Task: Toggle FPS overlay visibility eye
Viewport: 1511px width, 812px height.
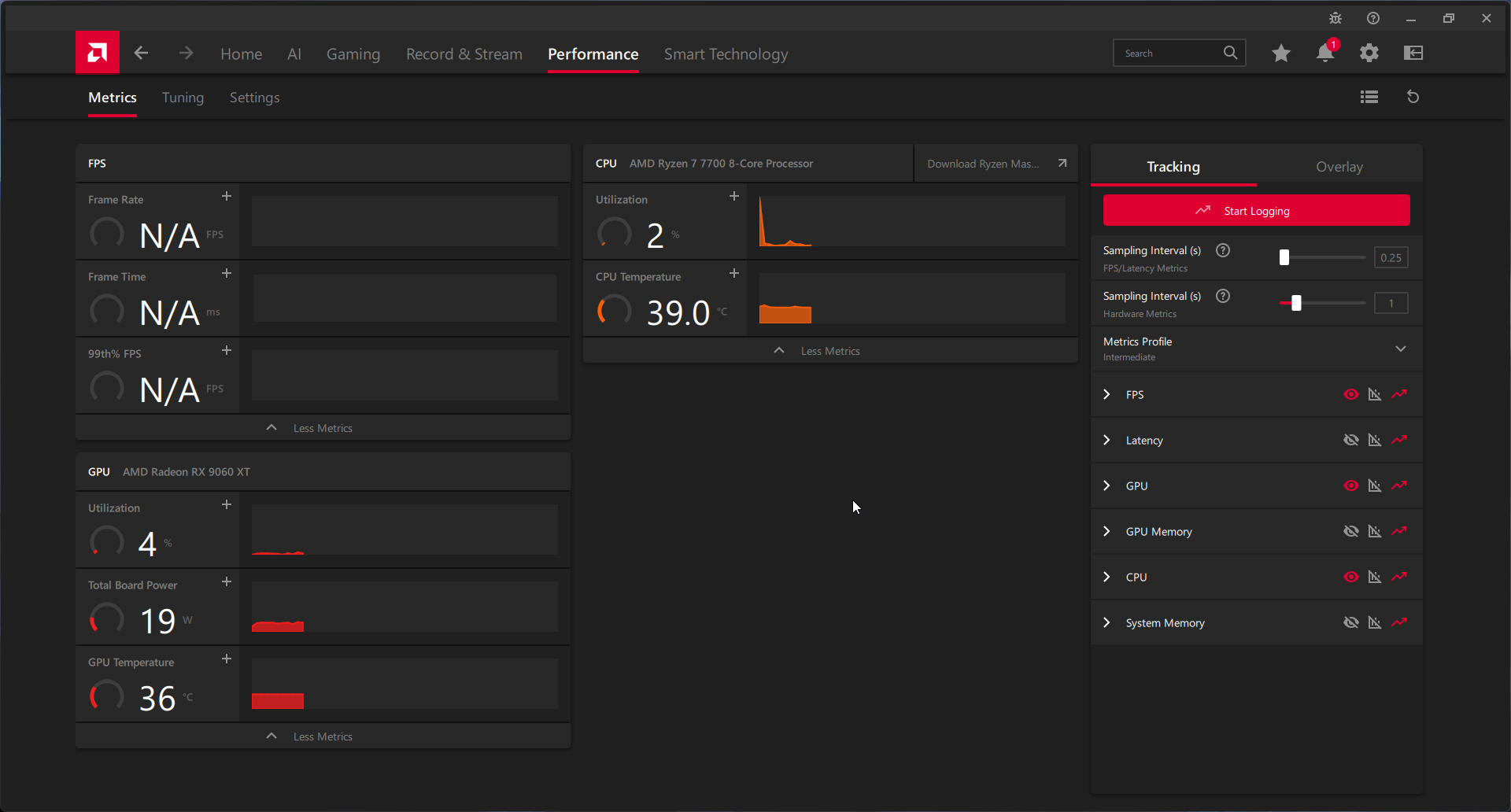Action: tap(1351, 394)
